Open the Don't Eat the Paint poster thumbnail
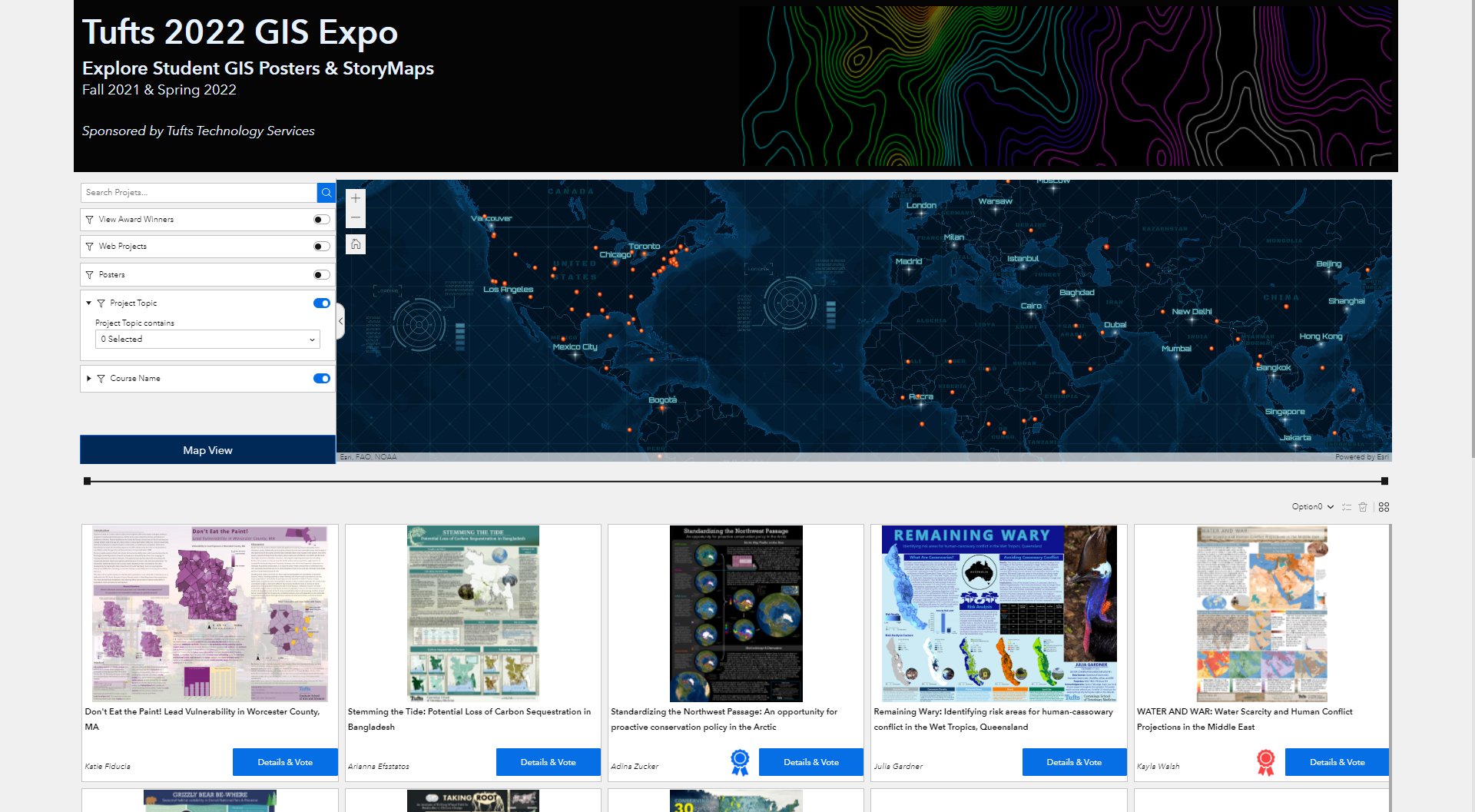Viewport: 1475px width, 812px height. tap(210, 614)
